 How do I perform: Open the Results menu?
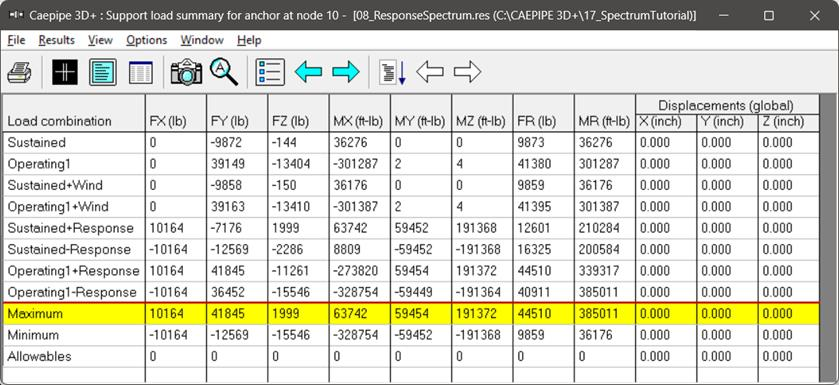click(x=57, y=40)
